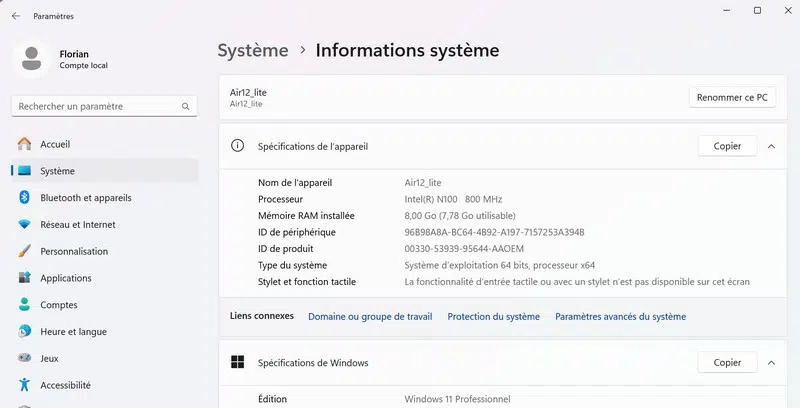
Task: Click the Accueil home icon
Action: tap(24, 145)
